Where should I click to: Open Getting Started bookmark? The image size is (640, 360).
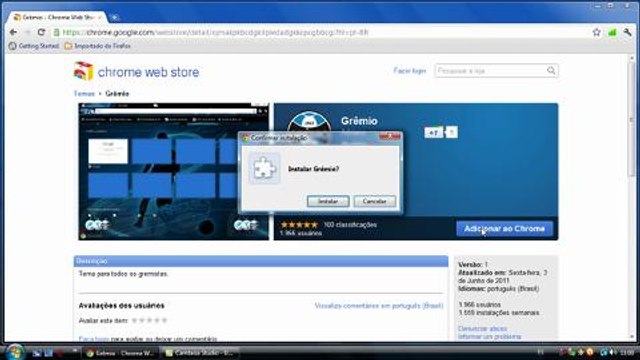click(x=34, y=46)
